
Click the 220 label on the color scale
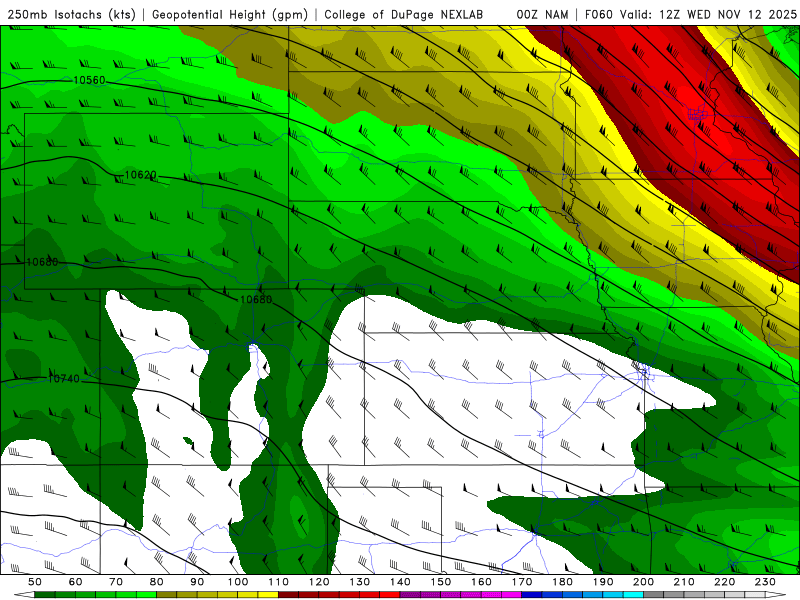724,582
